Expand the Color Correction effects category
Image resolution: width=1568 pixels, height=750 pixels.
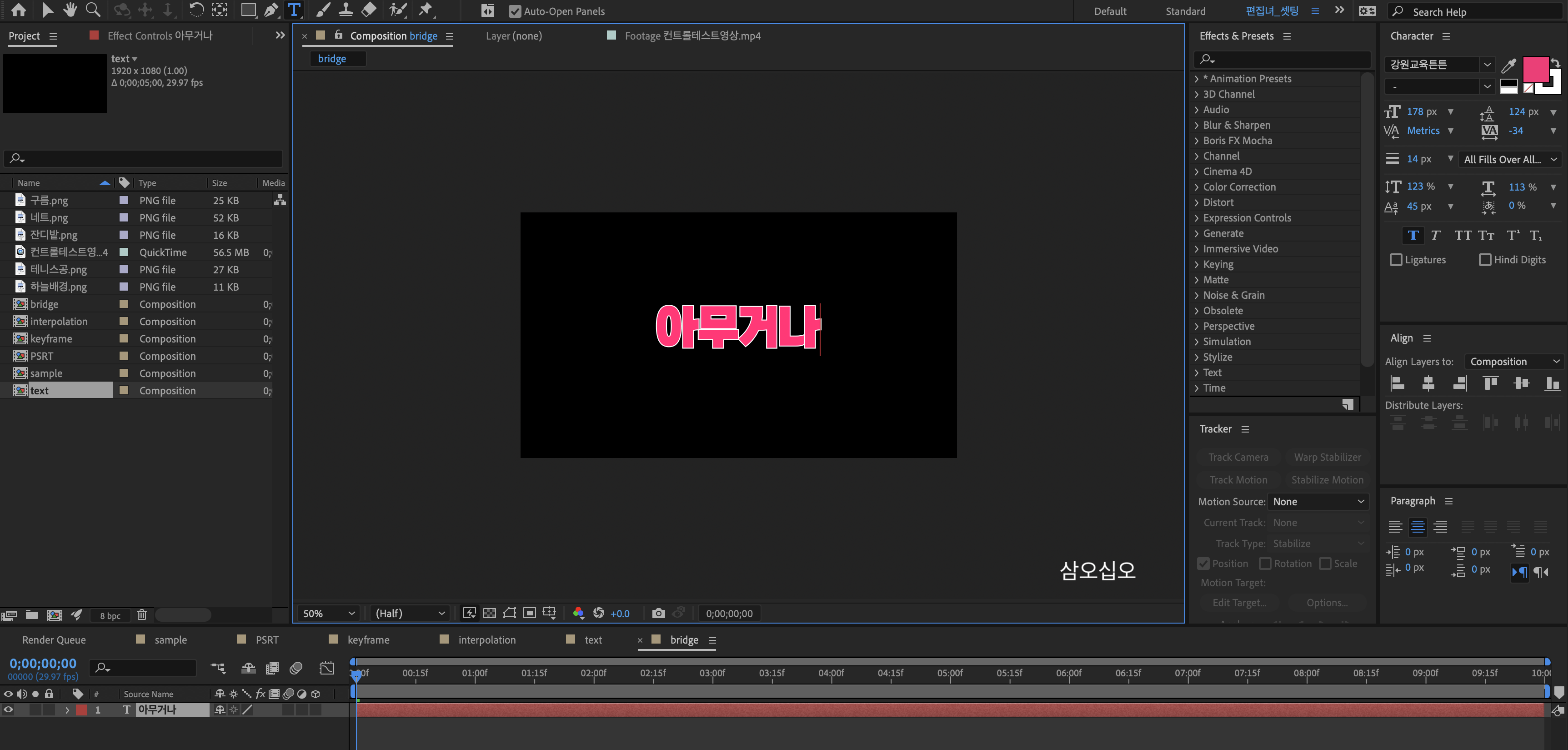click(1239, 187)
